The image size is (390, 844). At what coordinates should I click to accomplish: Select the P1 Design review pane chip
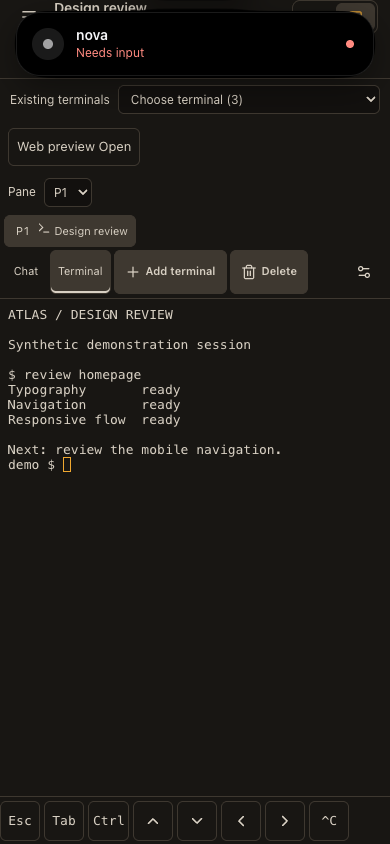point(70,231)
